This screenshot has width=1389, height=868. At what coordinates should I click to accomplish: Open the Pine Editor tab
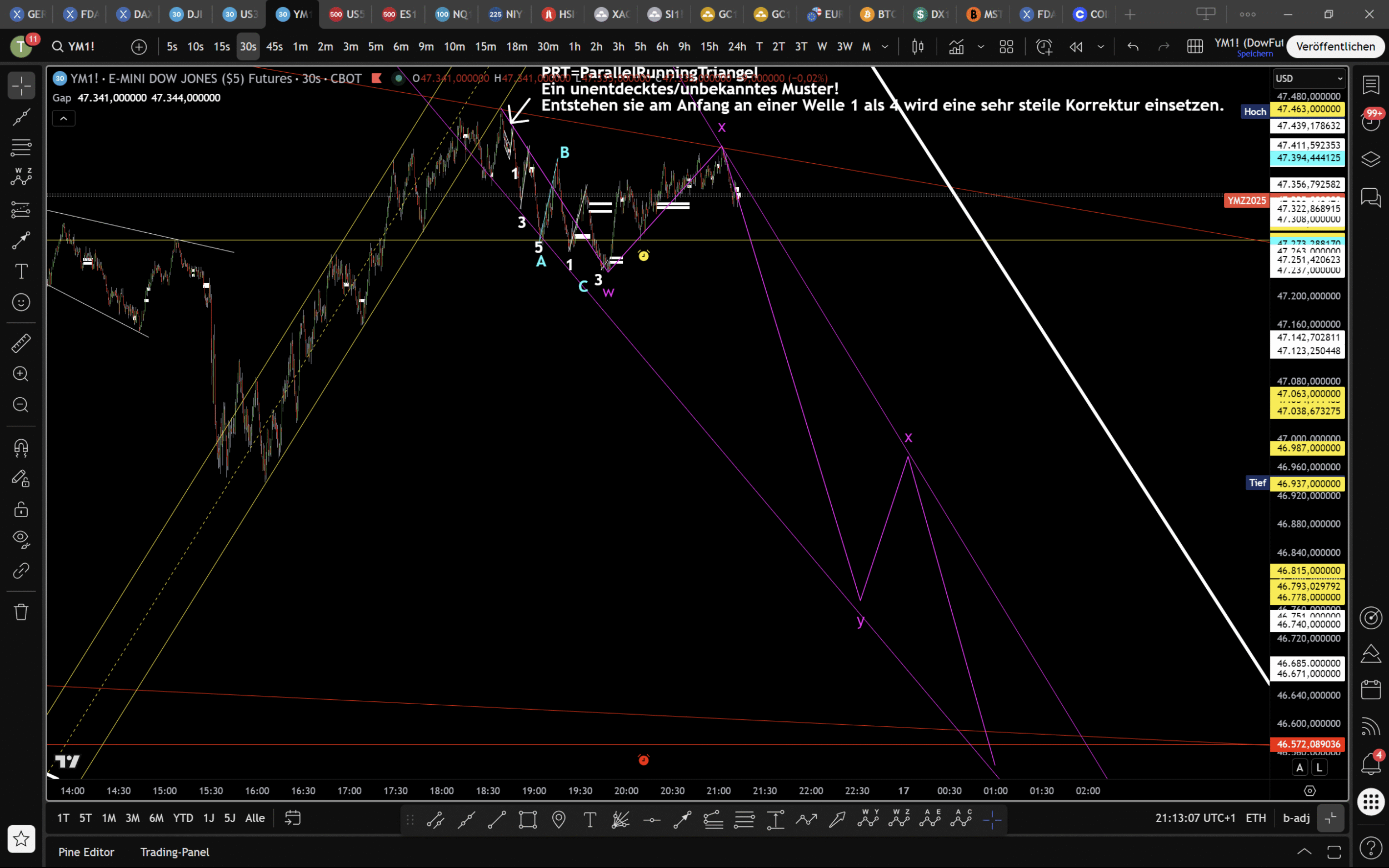click(x=86, y=852)
